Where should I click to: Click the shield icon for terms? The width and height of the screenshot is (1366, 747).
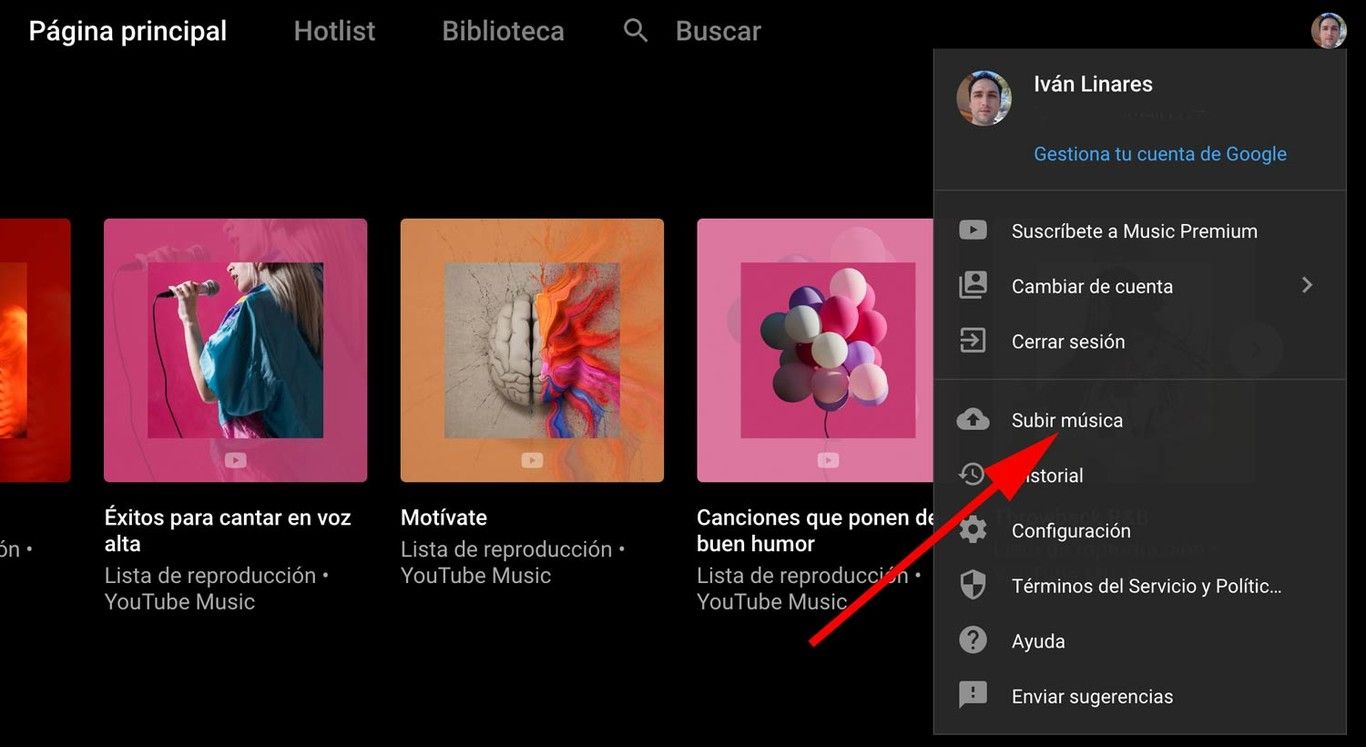(973, 586)
